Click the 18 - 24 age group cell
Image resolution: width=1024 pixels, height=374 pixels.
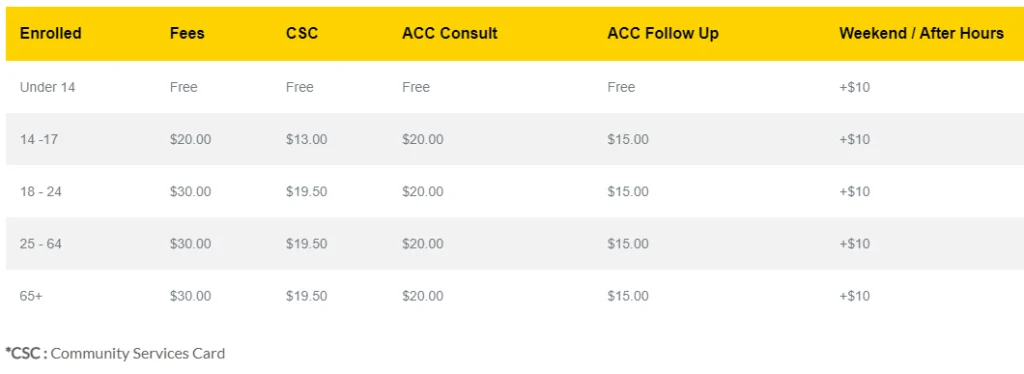coord(40,191)
